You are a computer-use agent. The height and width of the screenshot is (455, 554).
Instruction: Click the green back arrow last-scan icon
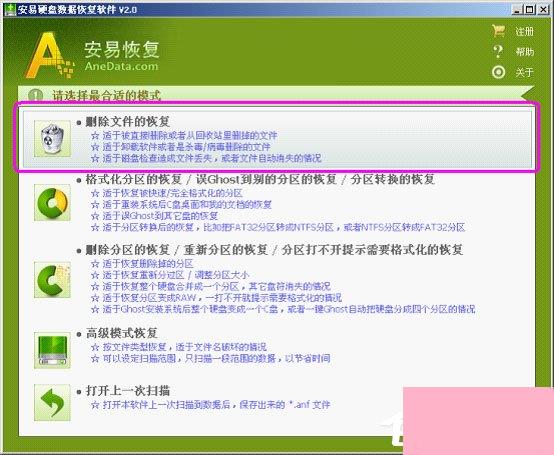(52, 403)
